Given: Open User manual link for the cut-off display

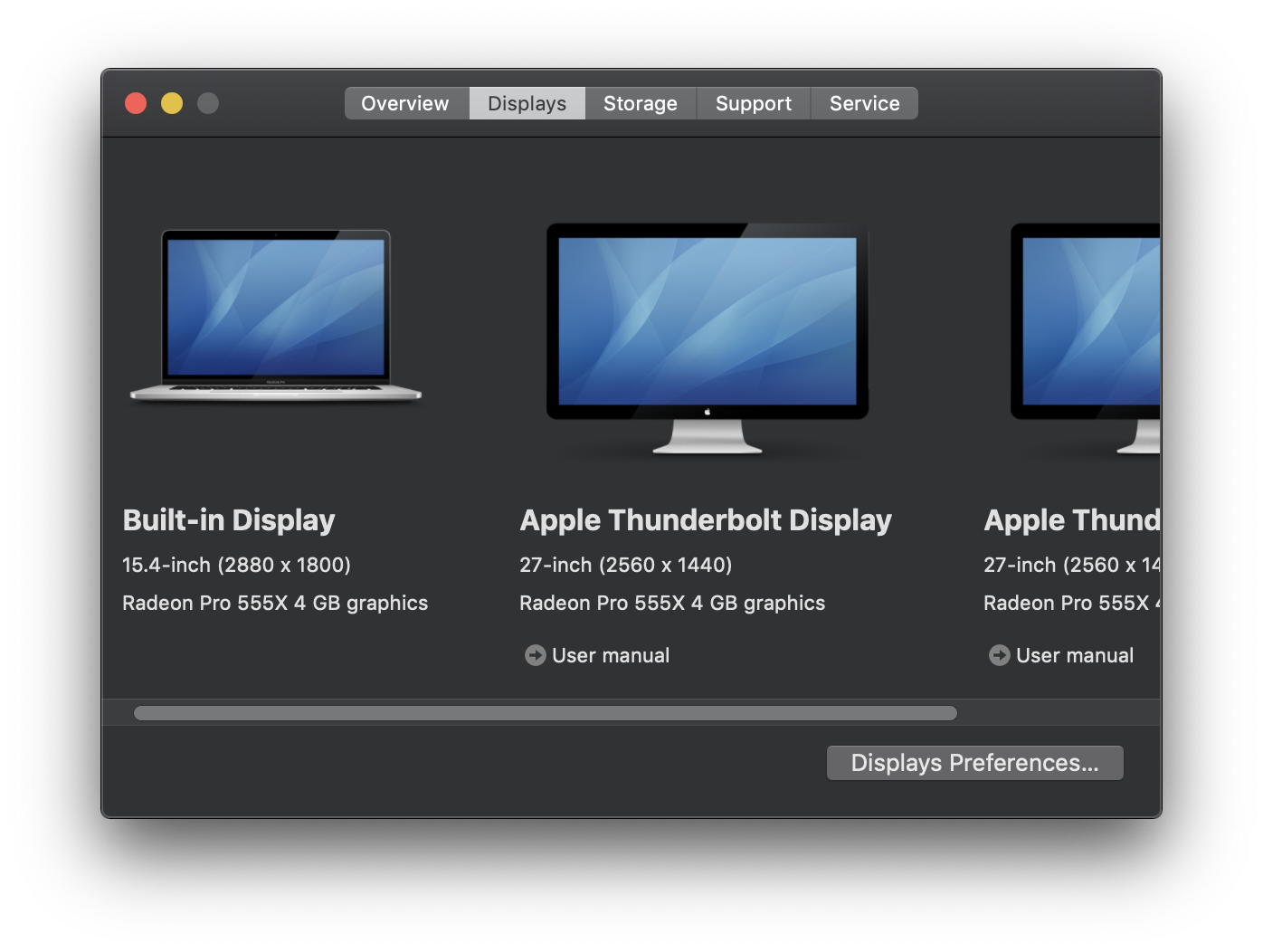Looking at the screenshot, I should click(x=1075, y=655).
